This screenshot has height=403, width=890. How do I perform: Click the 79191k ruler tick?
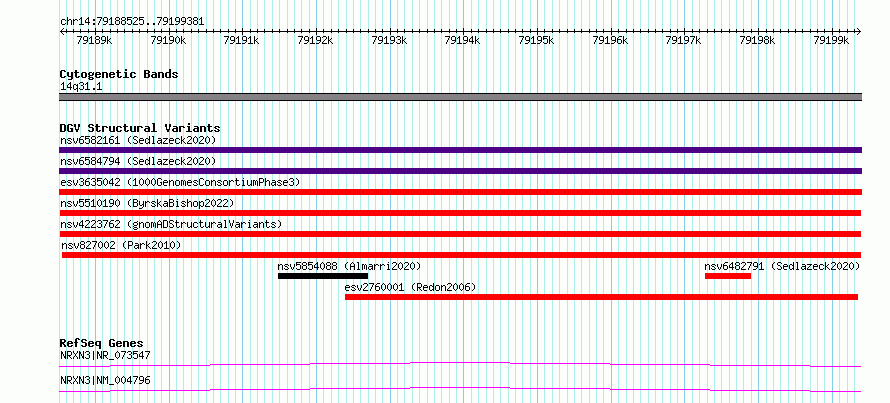click(x=243, y=40)
